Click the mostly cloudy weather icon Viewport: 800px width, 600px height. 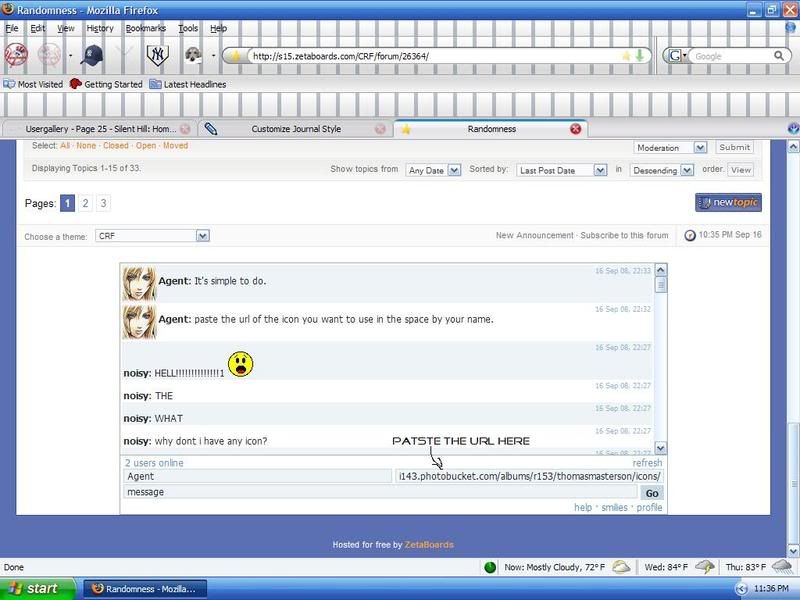[x=621, y=567]
